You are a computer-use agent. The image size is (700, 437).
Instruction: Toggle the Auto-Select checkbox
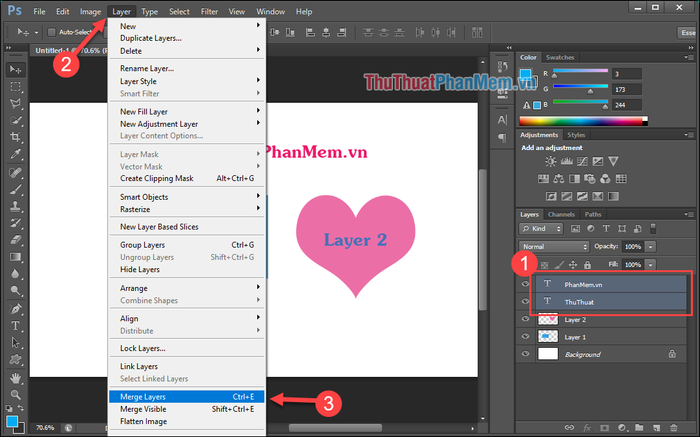[x=52, y=32]
